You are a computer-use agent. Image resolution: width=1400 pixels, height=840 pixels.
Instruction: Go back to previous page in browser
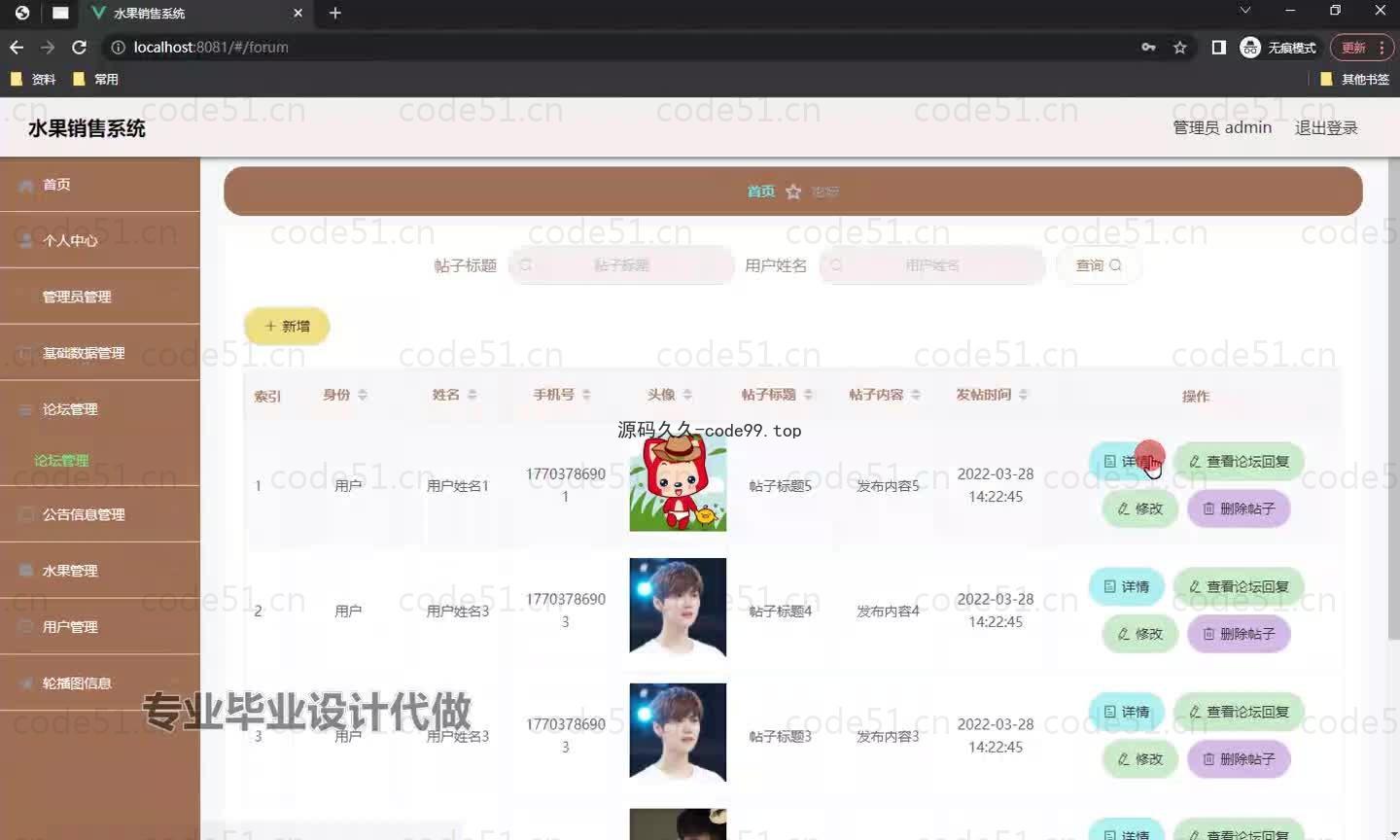click(17, 47)
